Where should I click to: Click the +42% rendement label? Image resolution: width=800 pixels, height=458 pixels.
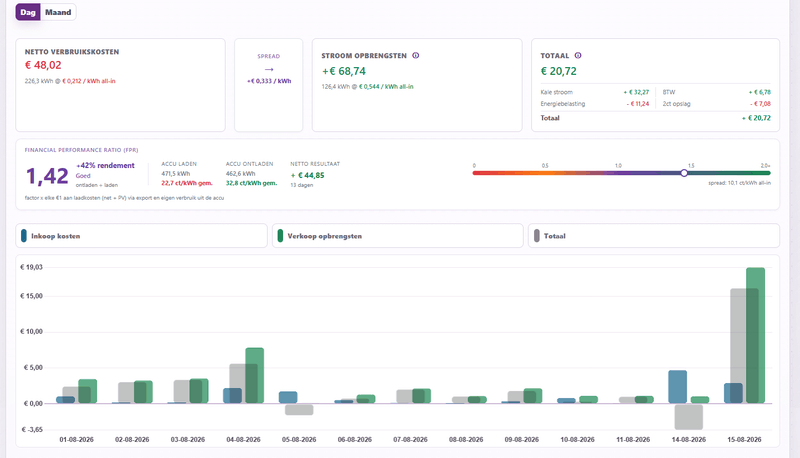point(106,165)
